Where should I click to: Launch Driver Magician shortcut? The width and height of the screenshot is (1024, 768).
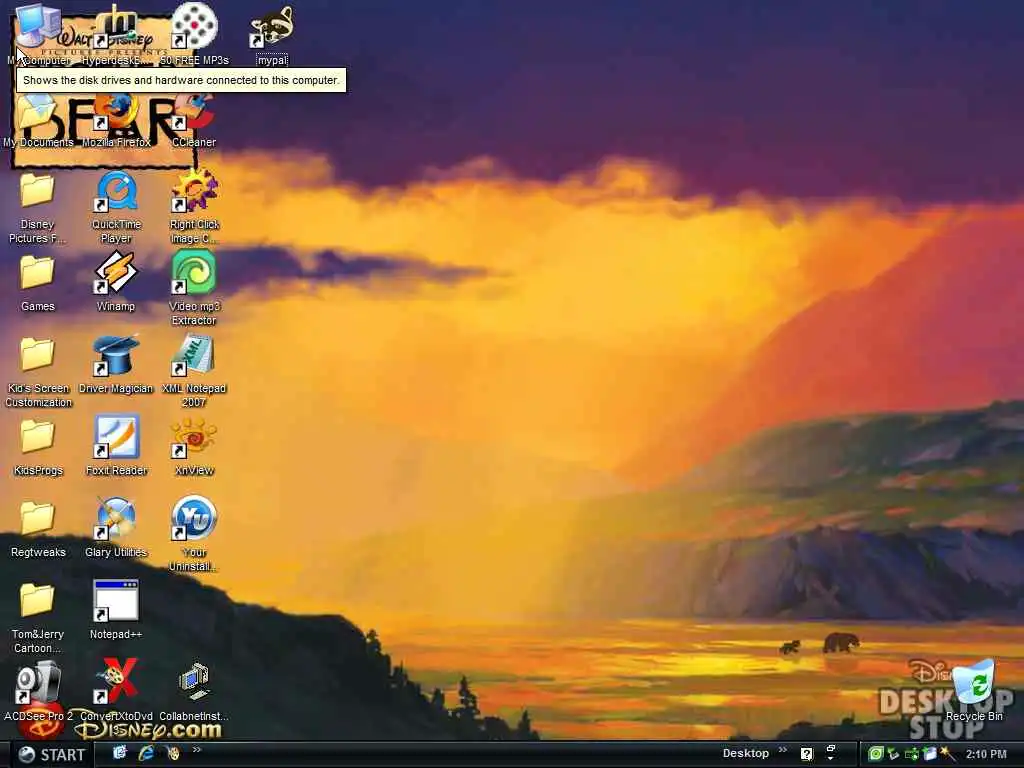click(x=116, y=366)
